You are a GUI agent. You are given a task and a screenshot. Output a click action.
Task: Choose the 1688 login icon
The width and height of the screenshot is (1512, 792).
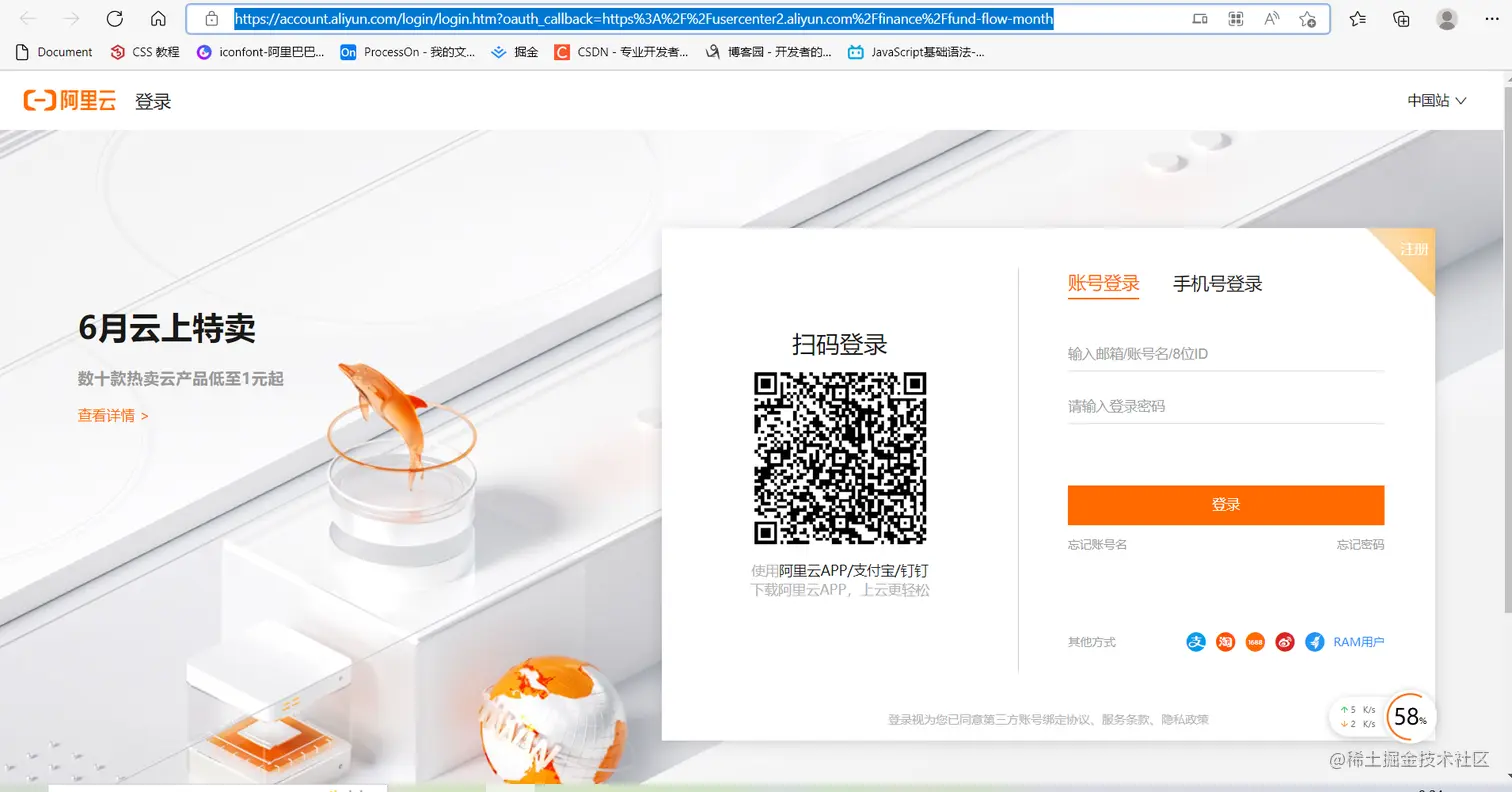pyautogui.click(x=1255, y=642)
